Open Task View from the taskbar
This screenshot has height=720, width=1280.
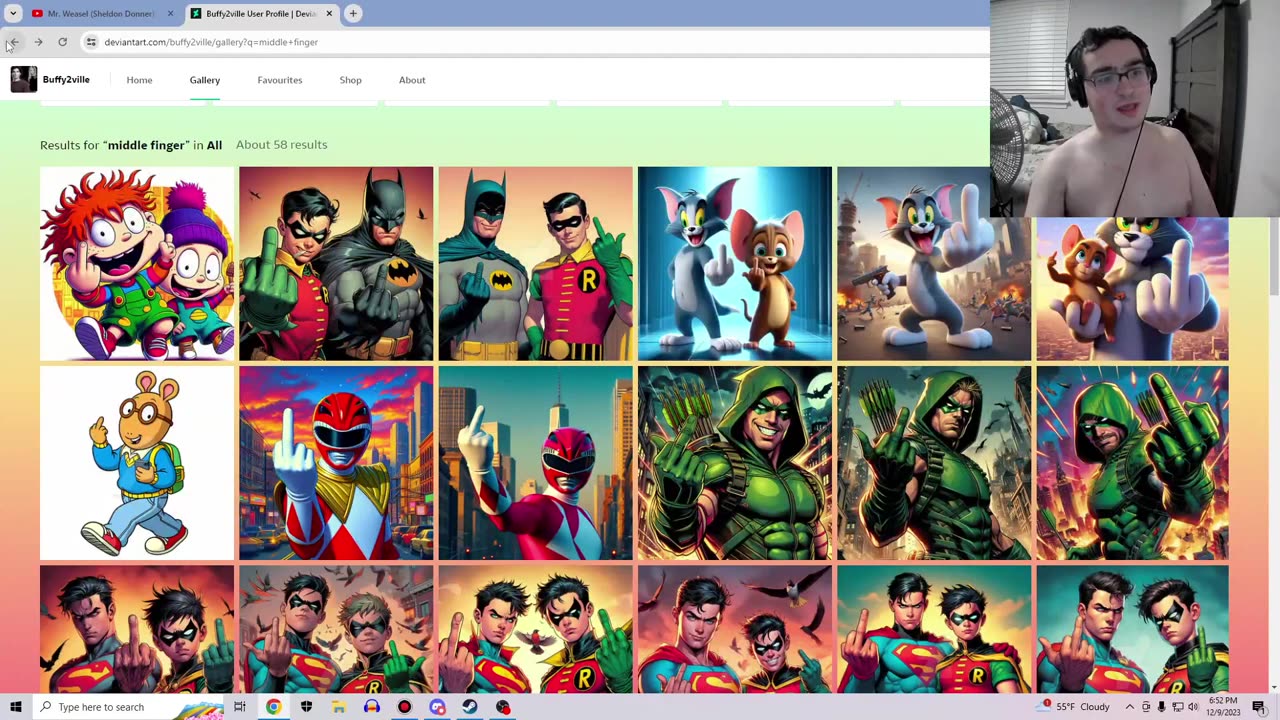point(240,707)
